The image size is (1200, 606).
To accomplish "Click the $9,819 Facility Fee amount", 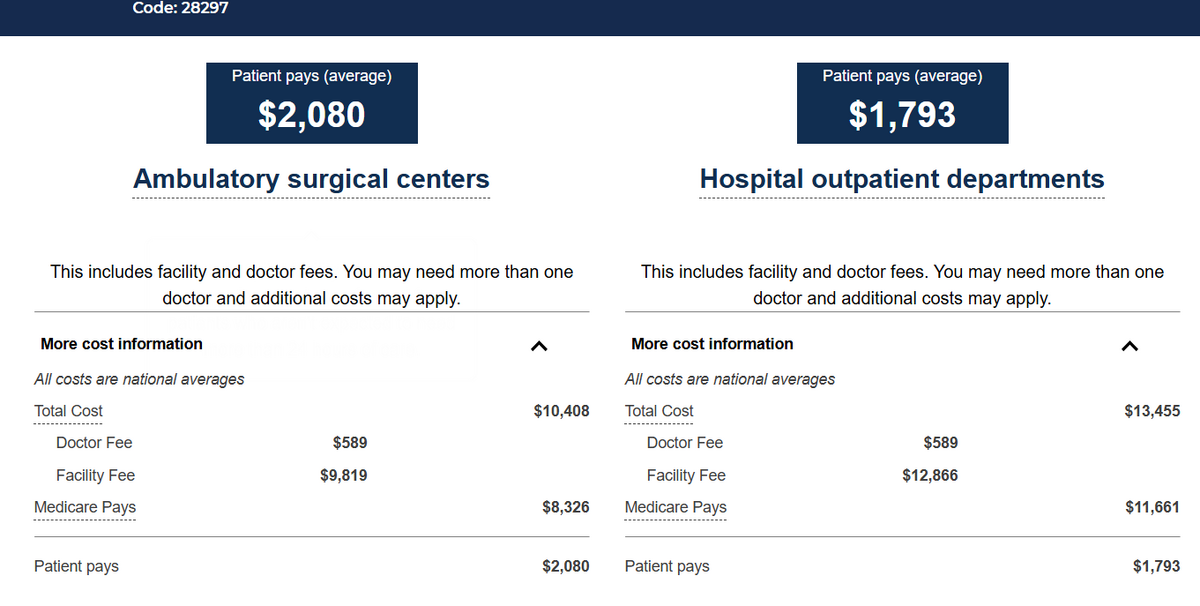I will [343, 476].
